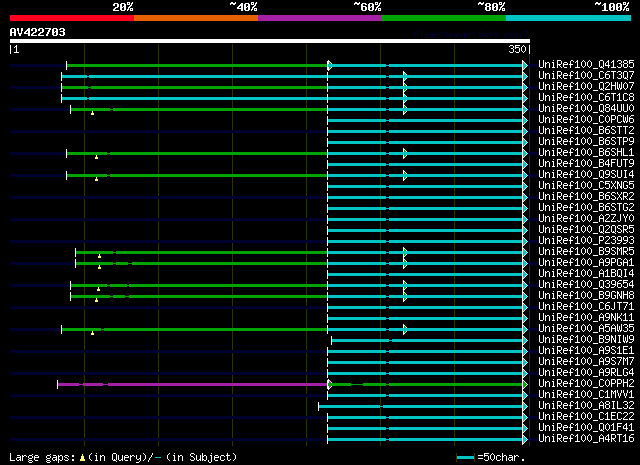Open hit UniRef100_B9SMR5
This screenshot has width=640, height=465.
pos(586,252)
